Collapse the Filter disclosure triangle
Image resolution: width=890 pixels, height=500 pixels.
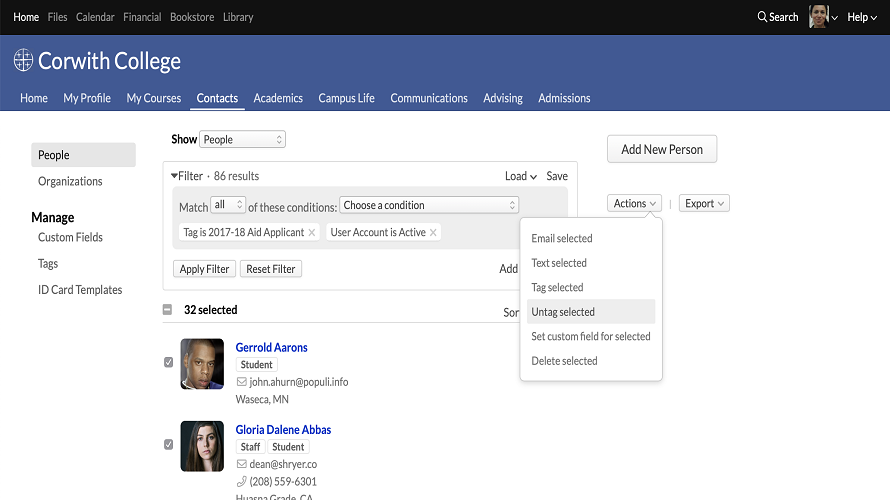(x=174, y=176)
